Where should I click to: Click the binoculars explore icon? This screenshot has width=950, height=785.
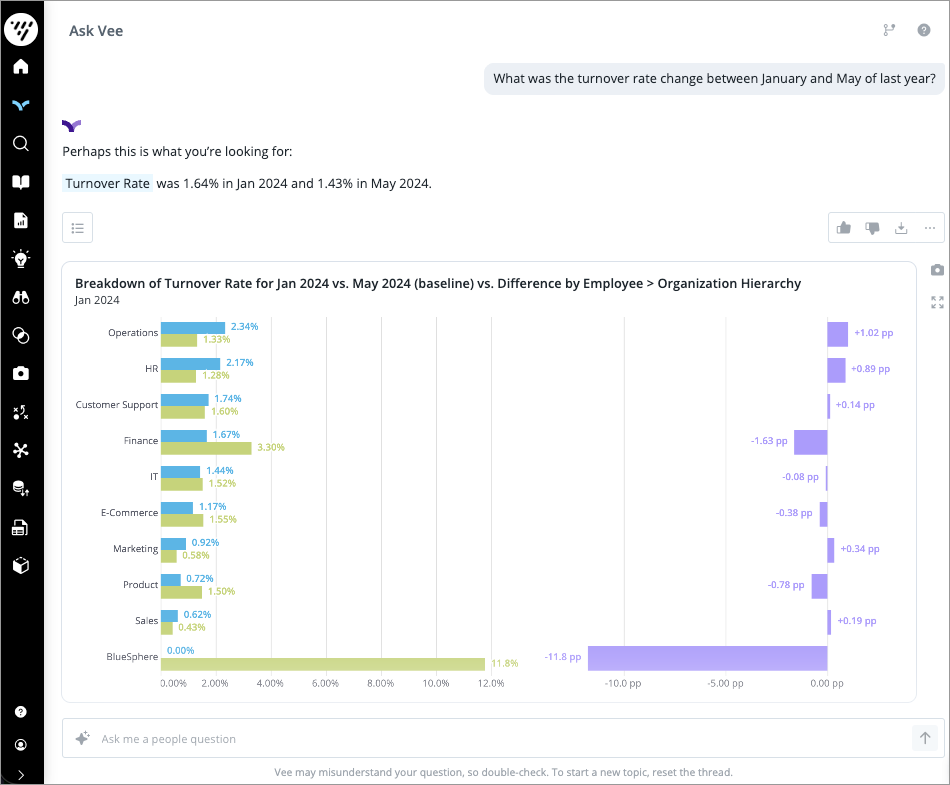click(x=21, y=297)
